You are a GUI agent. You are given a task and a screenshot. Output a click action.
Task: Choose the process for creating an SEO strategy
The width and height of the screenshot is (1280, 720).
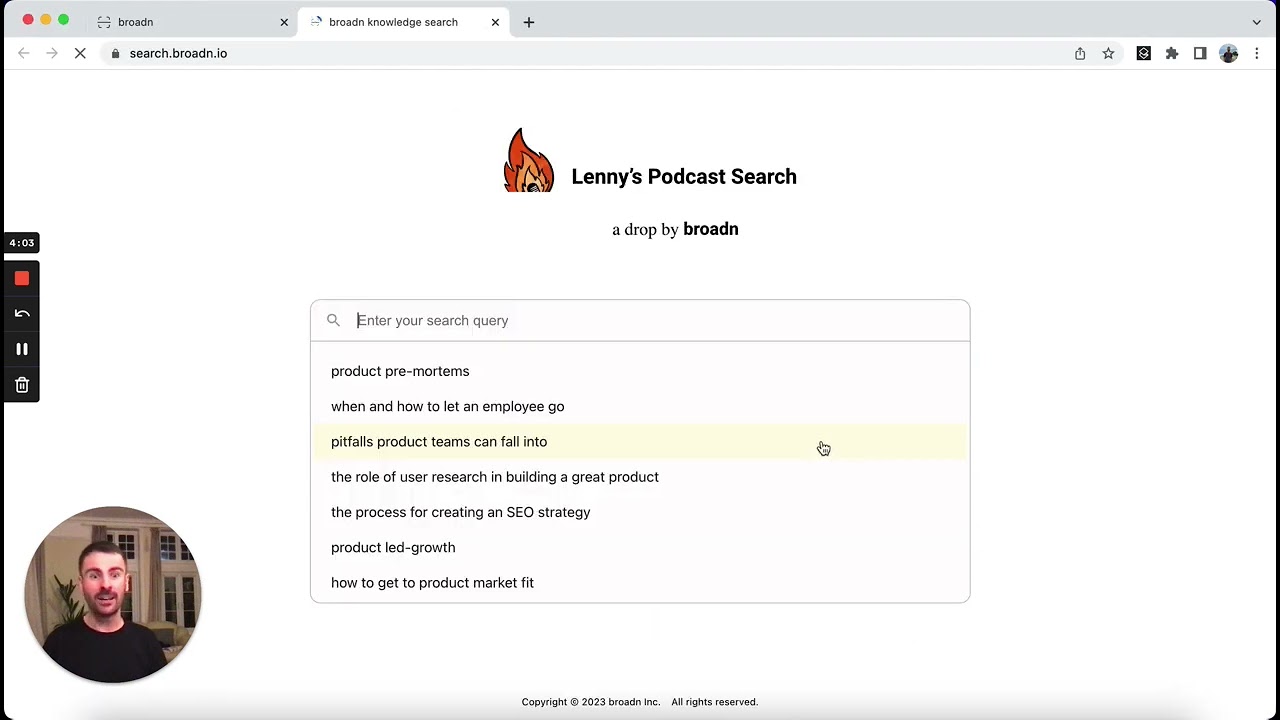click(640, 512)
